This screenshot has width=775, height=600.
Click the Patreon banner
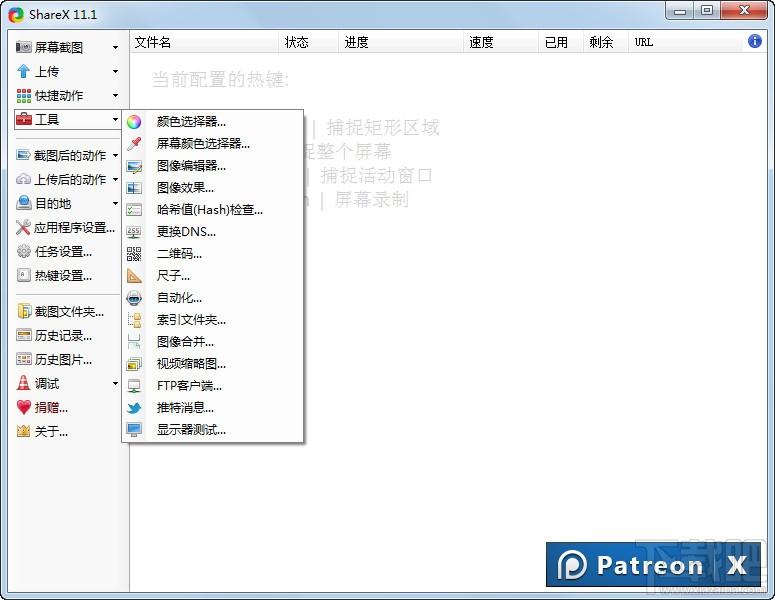[652, 565]
